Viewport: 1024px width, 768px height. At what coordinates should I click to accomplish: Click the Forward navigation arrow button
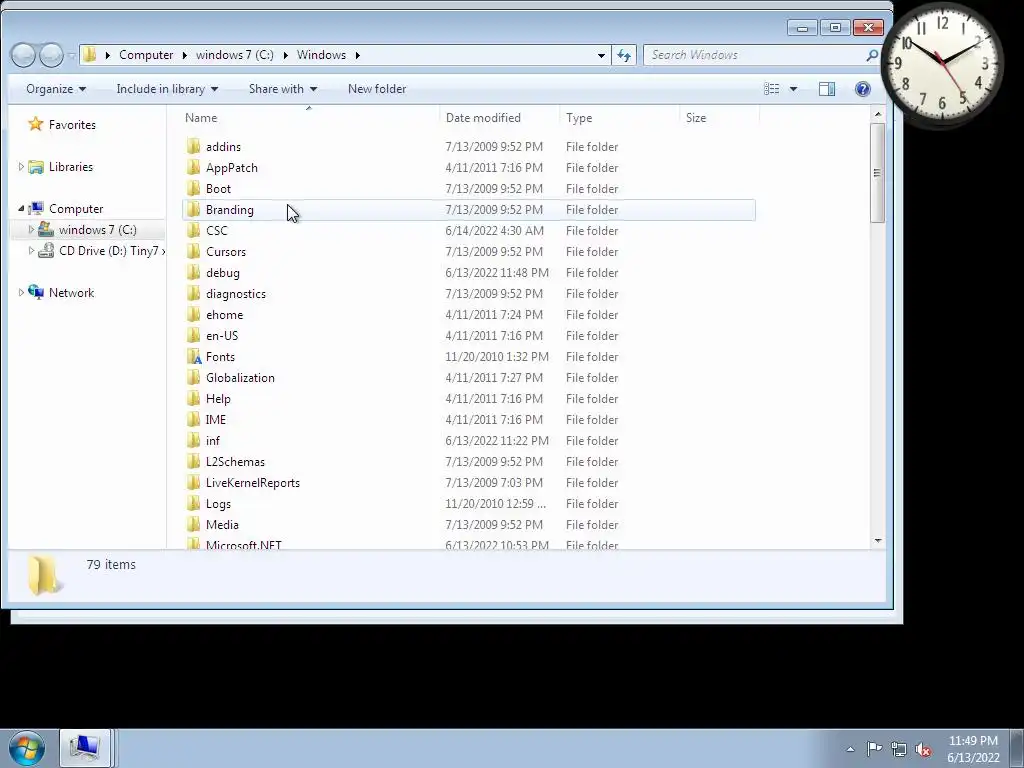click(x=51, y=55)
